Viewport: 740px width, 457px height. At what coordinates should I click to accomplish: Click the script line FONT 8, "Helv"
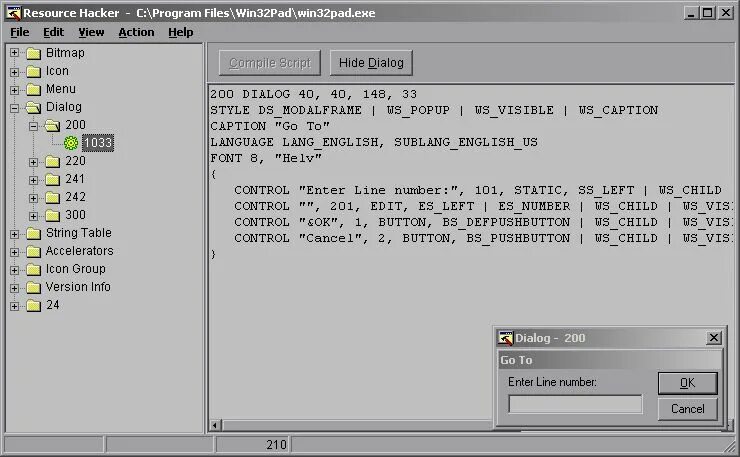(x=266, y=158)
